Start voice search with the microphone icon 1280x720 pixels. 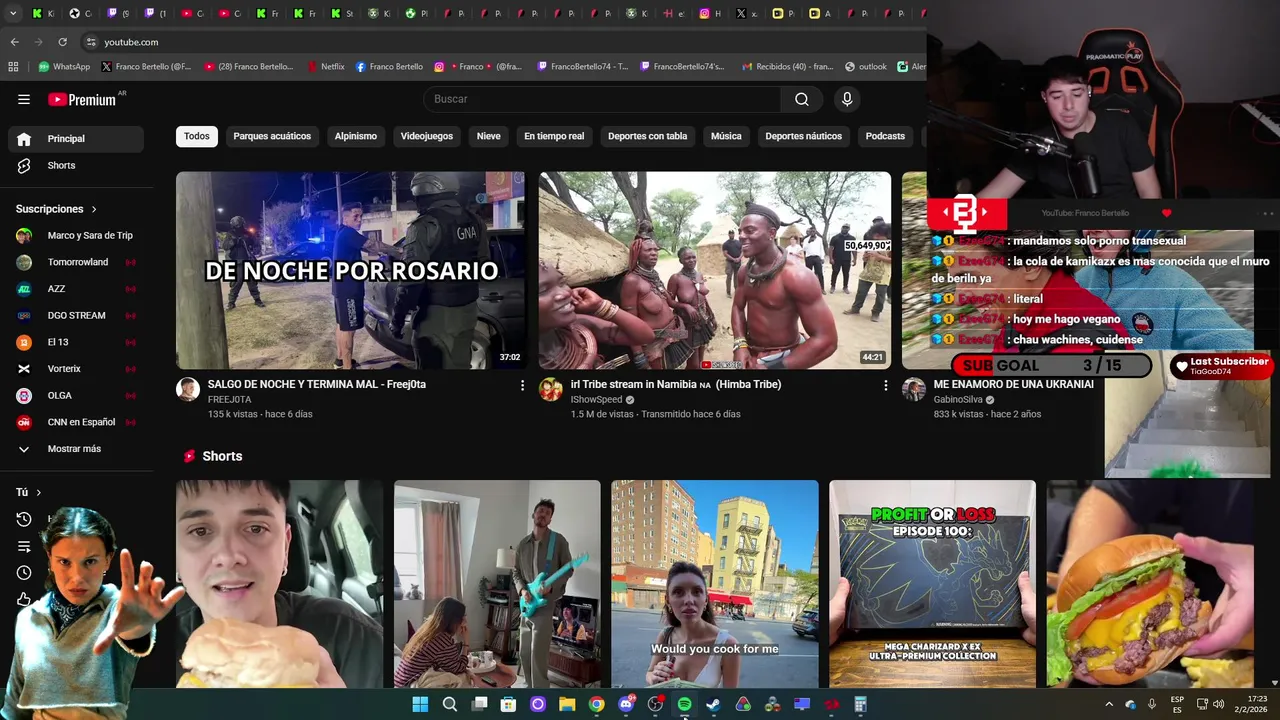click(847, 99)
